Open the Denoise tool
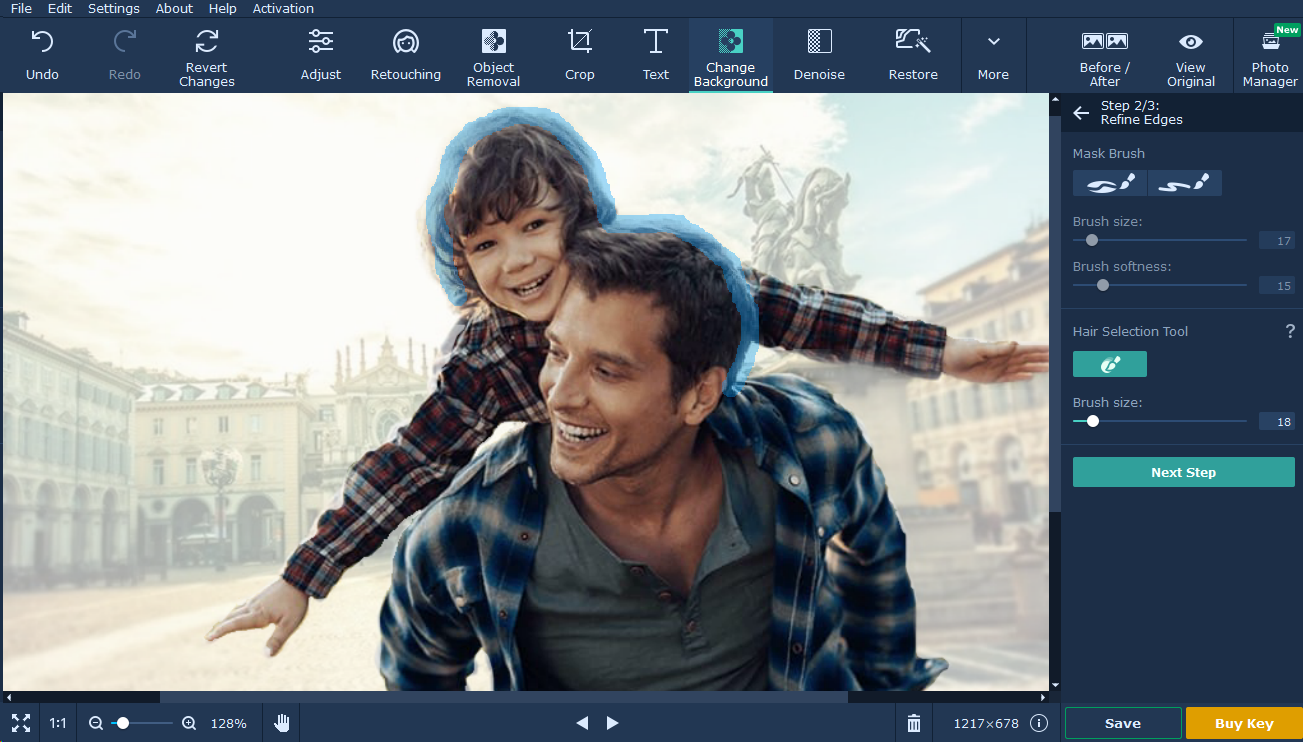 (820, 55)
